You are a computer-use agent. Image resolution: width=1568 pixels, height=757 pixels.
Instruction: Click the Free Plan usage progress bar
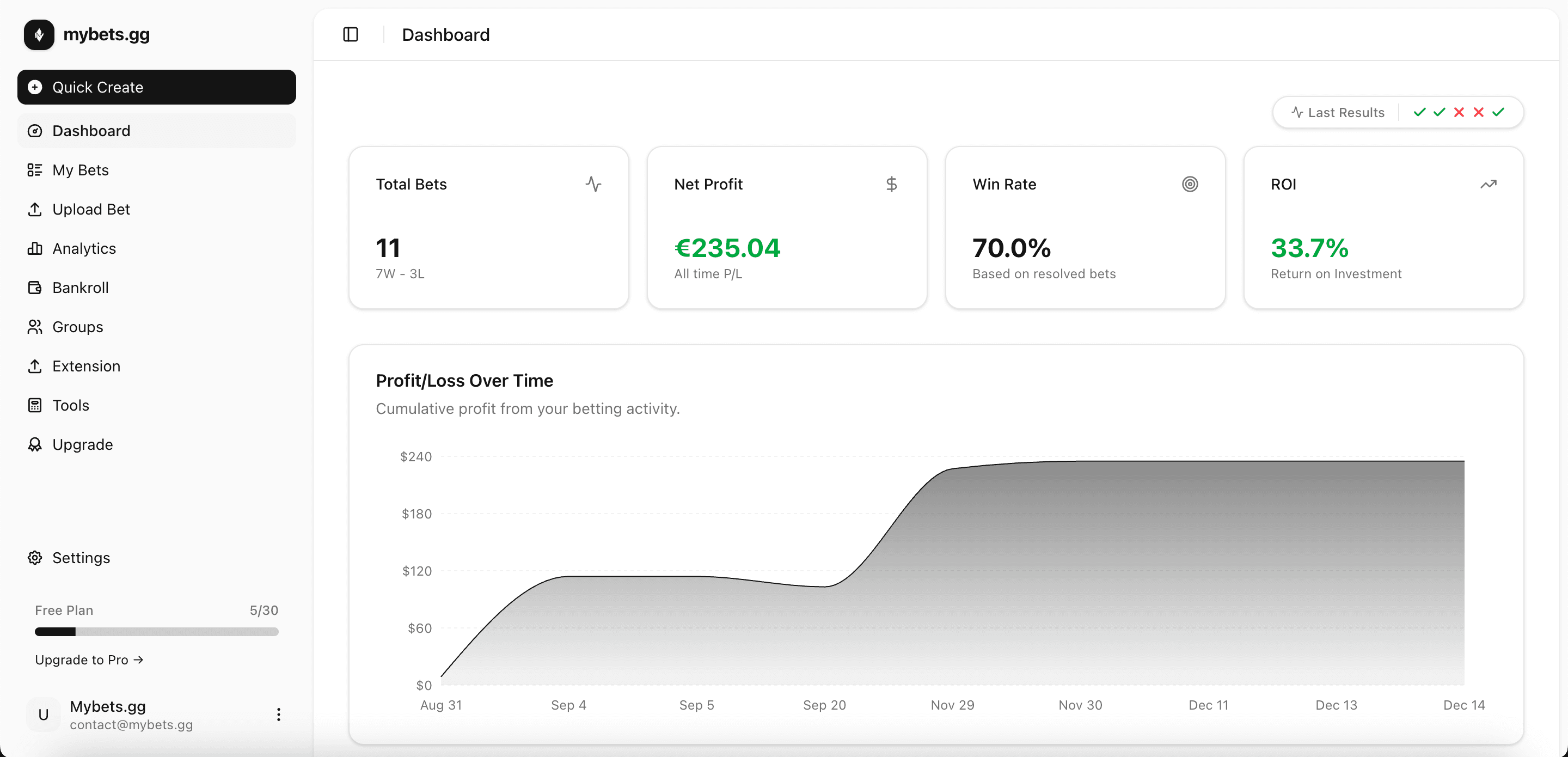click(156, 632)
